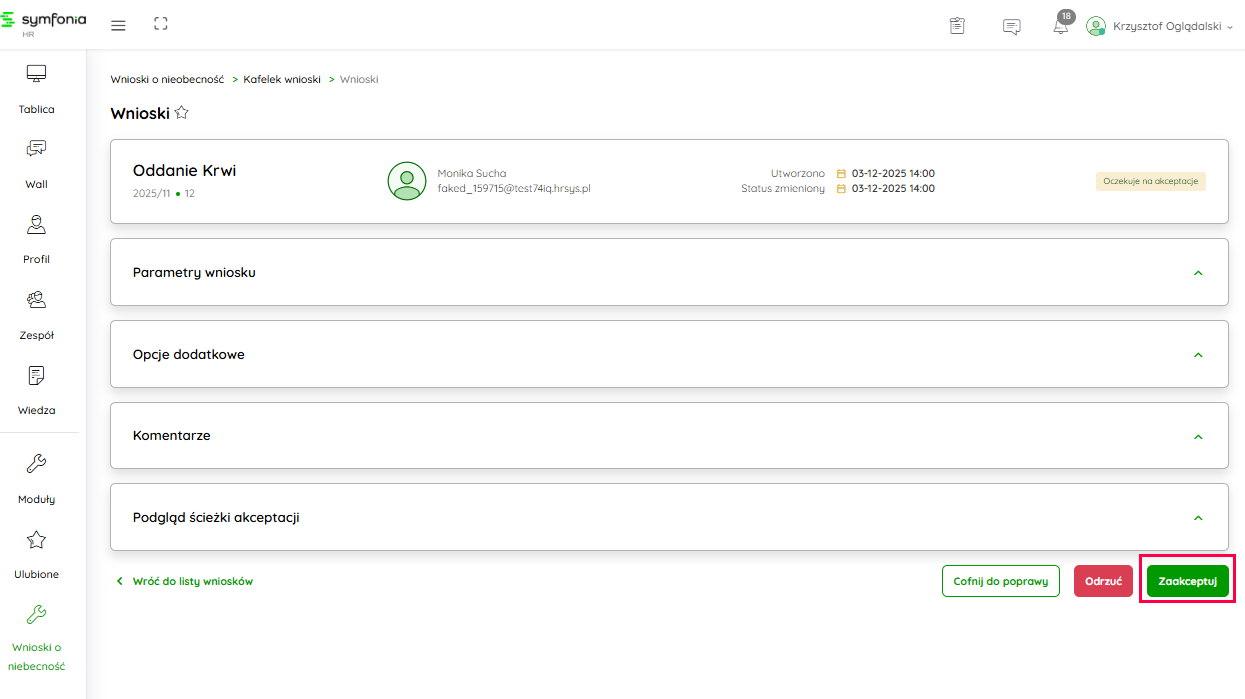Open the notifications bell with 18 badge
Image resolution: width=1245 pixels, height=699 pixels.
[x=1061, y=26]
